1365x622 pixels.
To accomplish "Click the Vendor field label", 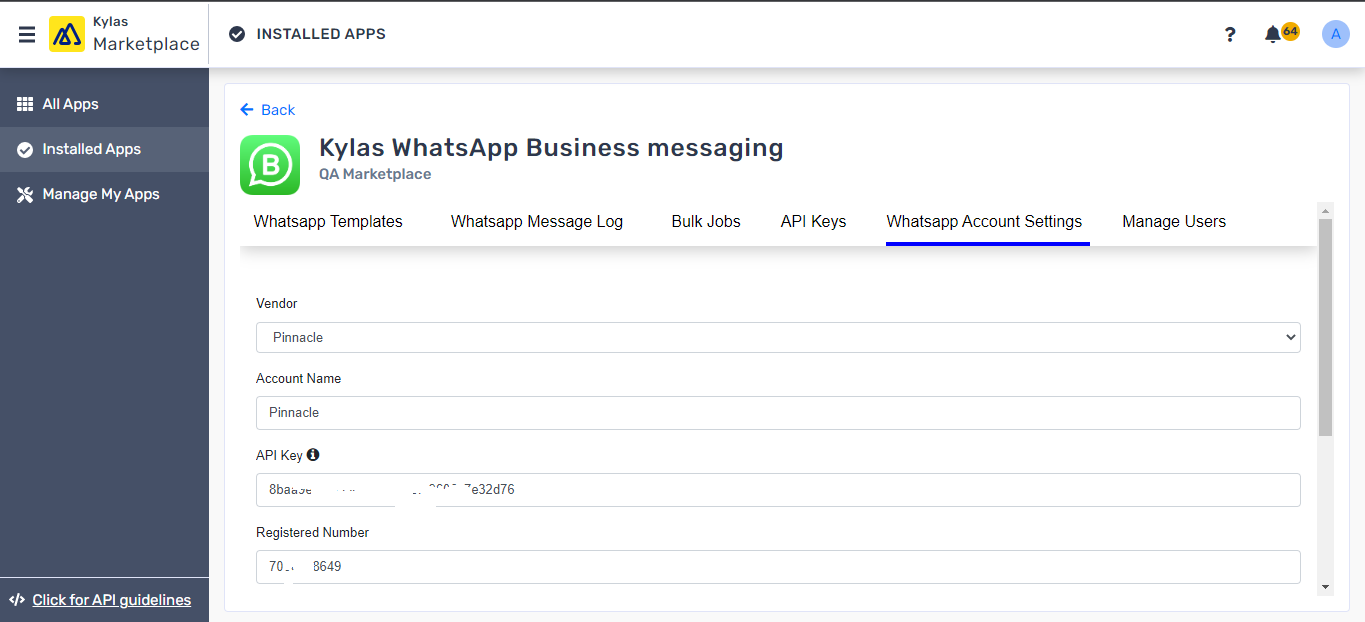I will [277, 303].
